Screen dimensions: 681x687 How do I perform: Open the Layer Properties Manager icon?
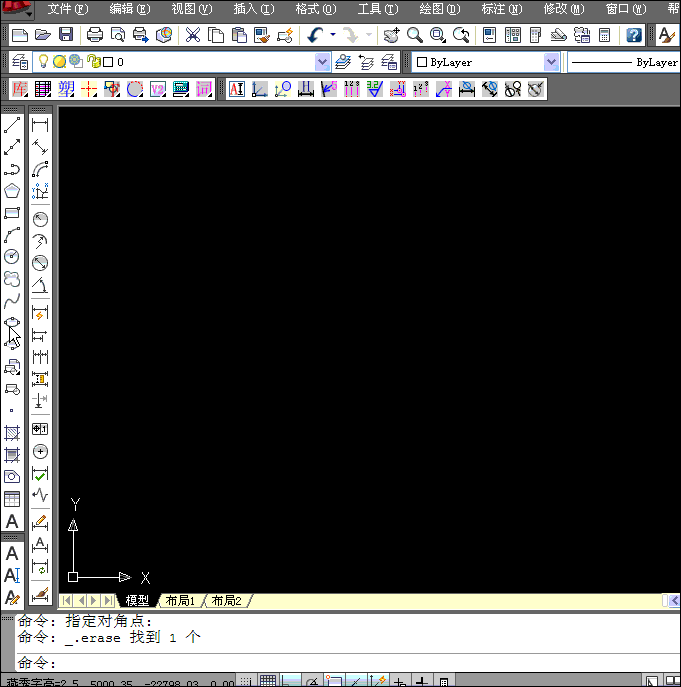(20, 62)
